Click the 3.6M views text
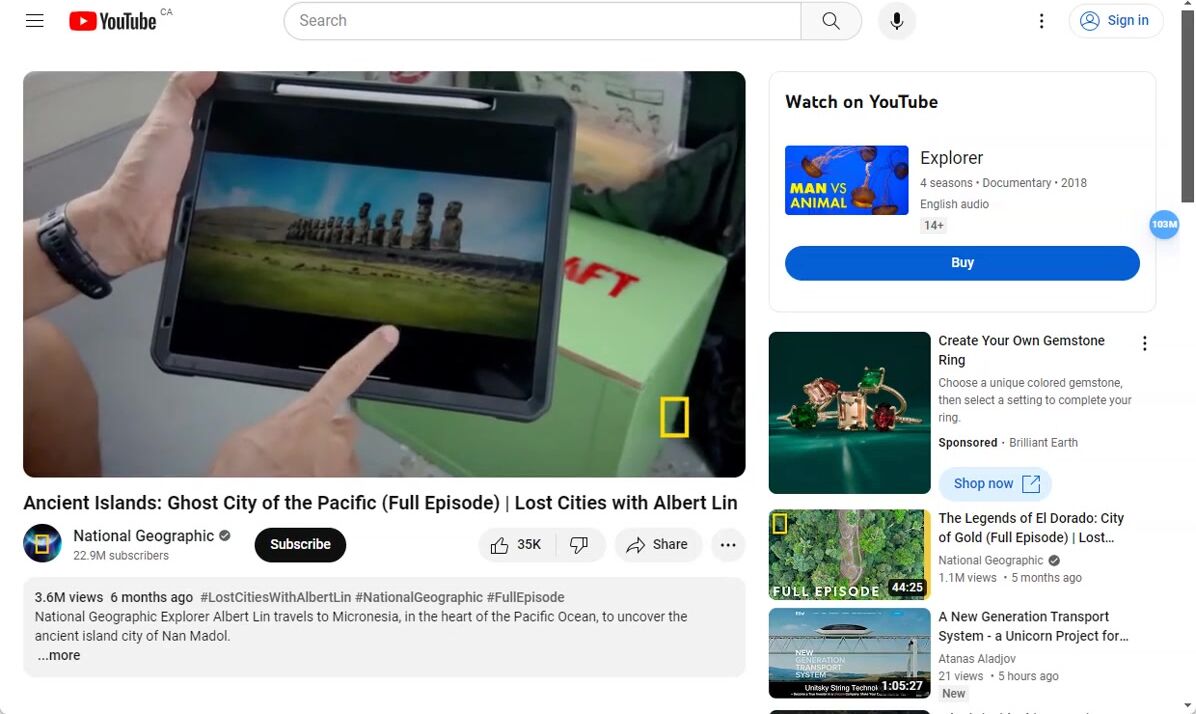Screen dimensions: 1196x714 (x=69, y=597)
